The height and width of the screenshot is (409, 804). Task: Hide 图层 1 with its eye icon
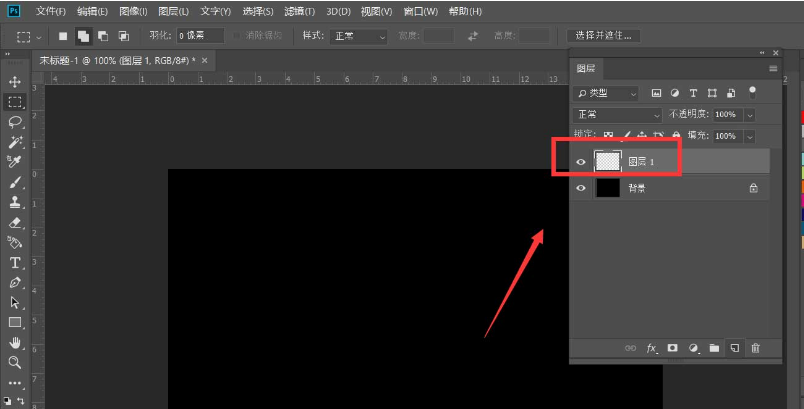tap(580, 162)
